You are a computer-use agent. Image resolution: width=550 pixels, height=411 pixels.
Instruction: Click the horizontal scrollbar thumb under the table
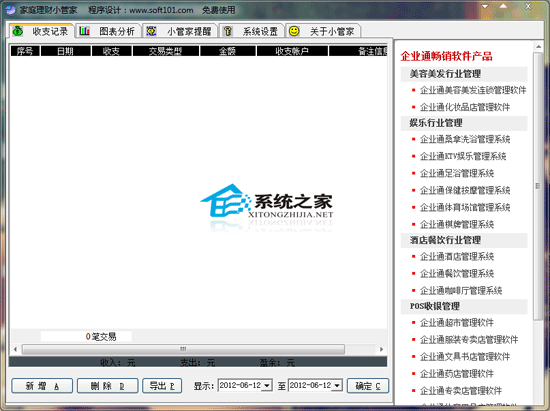tap(183, 349)
